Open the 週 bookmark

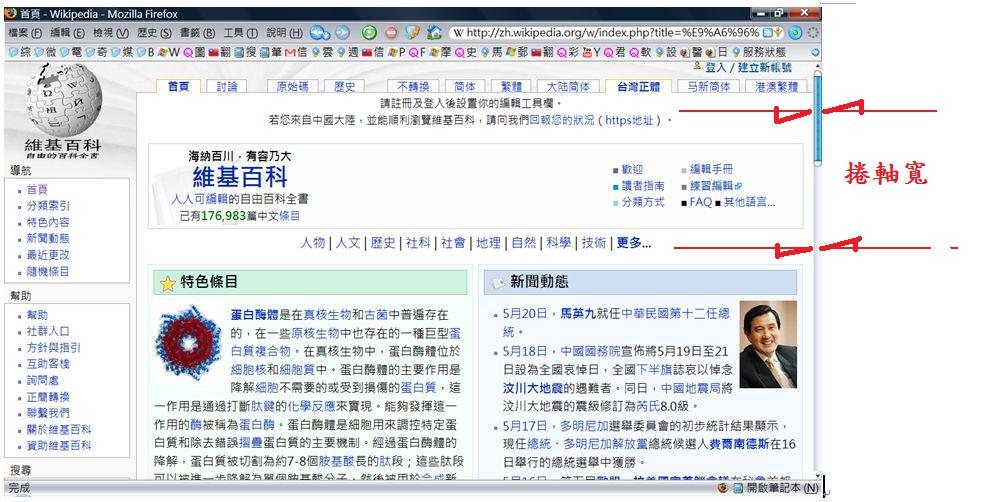point(347,52)
